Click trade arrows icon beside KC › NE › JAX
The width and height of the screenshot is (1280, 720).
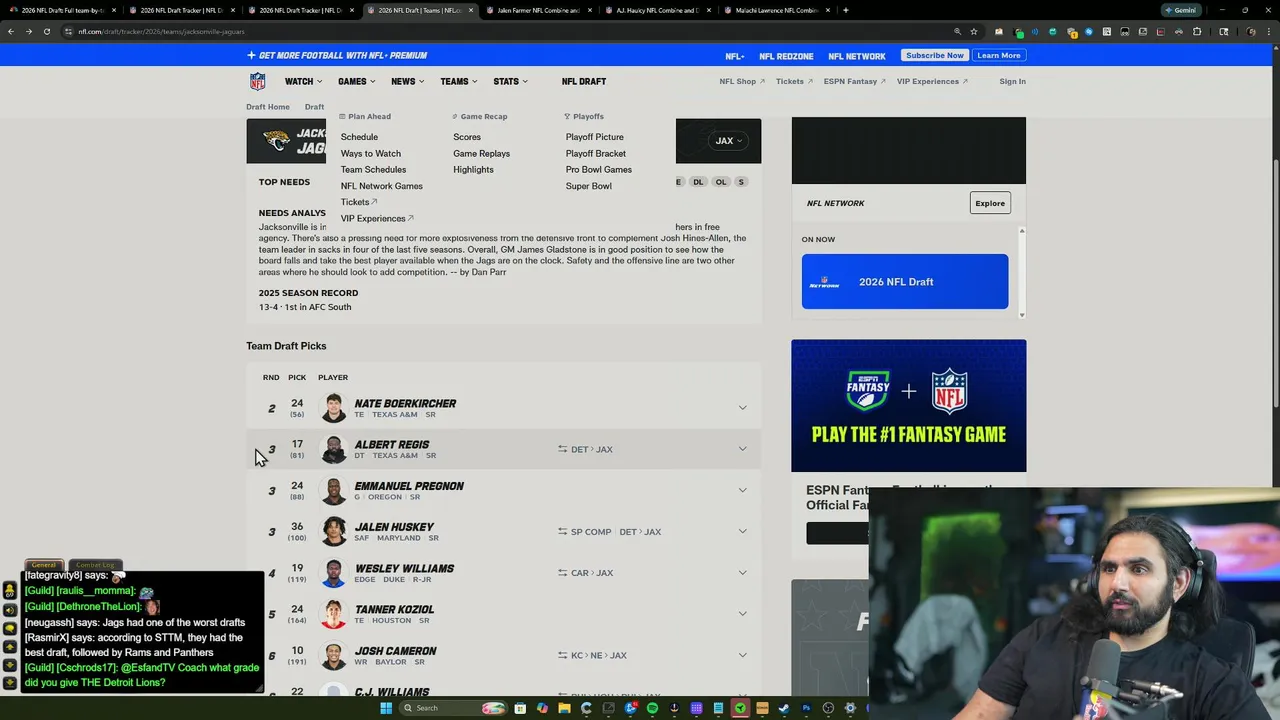click(562, 655)
